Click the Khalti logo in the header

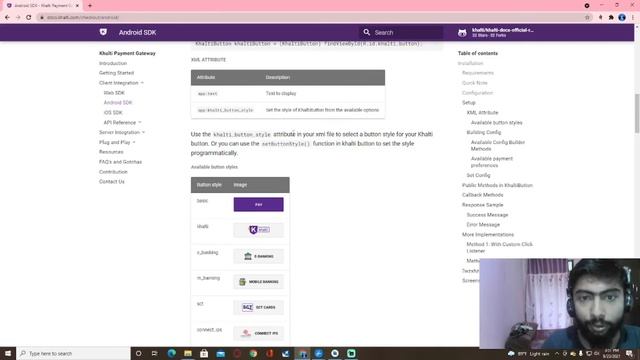tap(103, 32)
